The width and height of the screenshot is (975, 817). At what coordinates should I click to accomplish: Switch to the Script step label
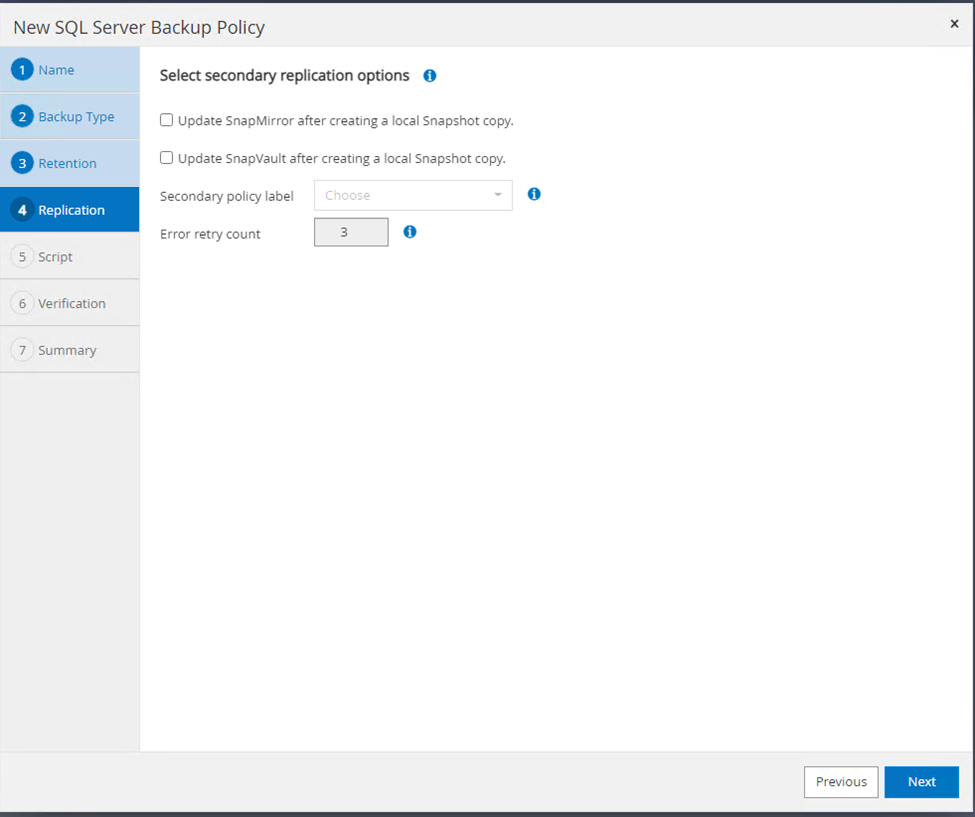point(55,257)
